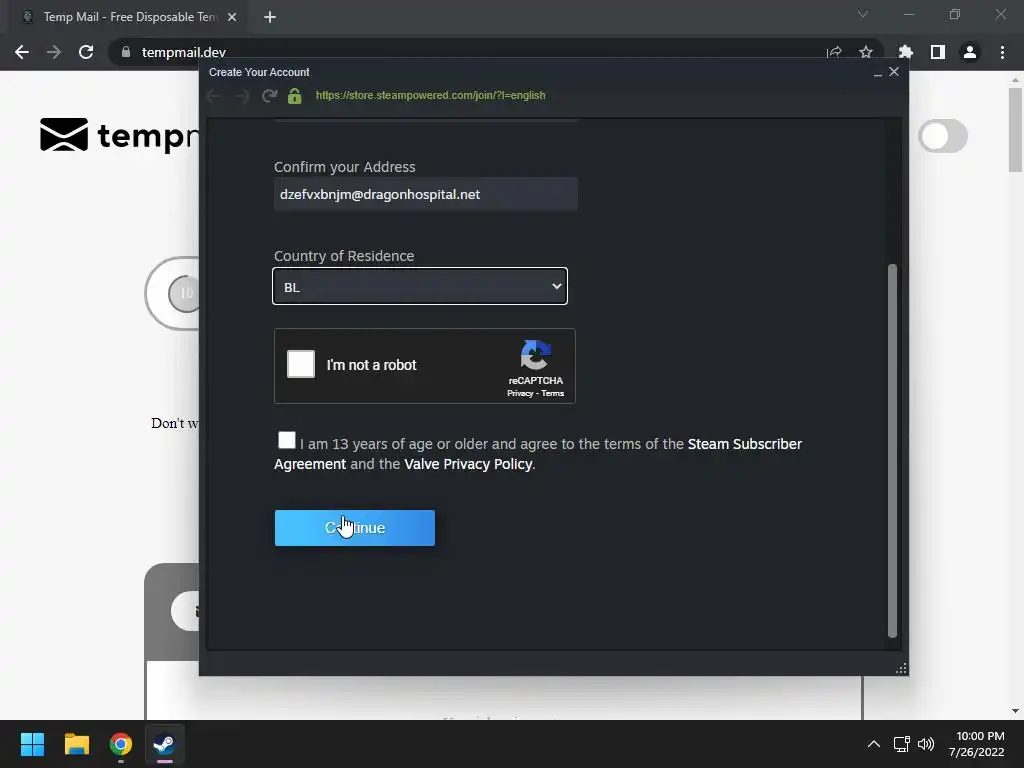The width and height of the screenshot is (1024, 768).
Task: Click the blue Continue button
Action: (x=355, y=528)
